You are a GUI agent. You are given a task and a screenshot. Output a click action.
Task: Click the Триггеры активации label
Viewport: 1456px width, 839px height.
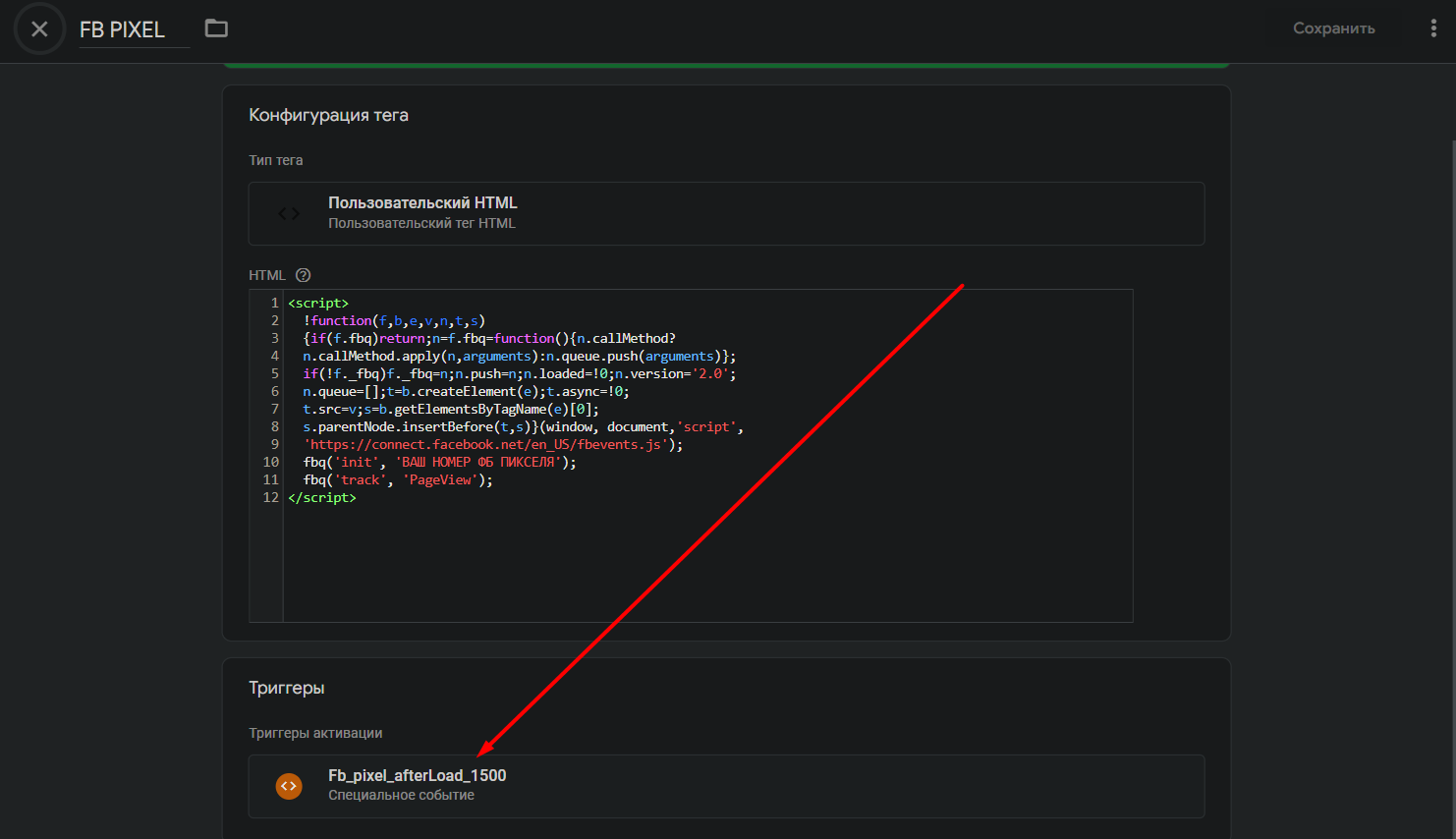pyautogui.click(x=315, y=733)
